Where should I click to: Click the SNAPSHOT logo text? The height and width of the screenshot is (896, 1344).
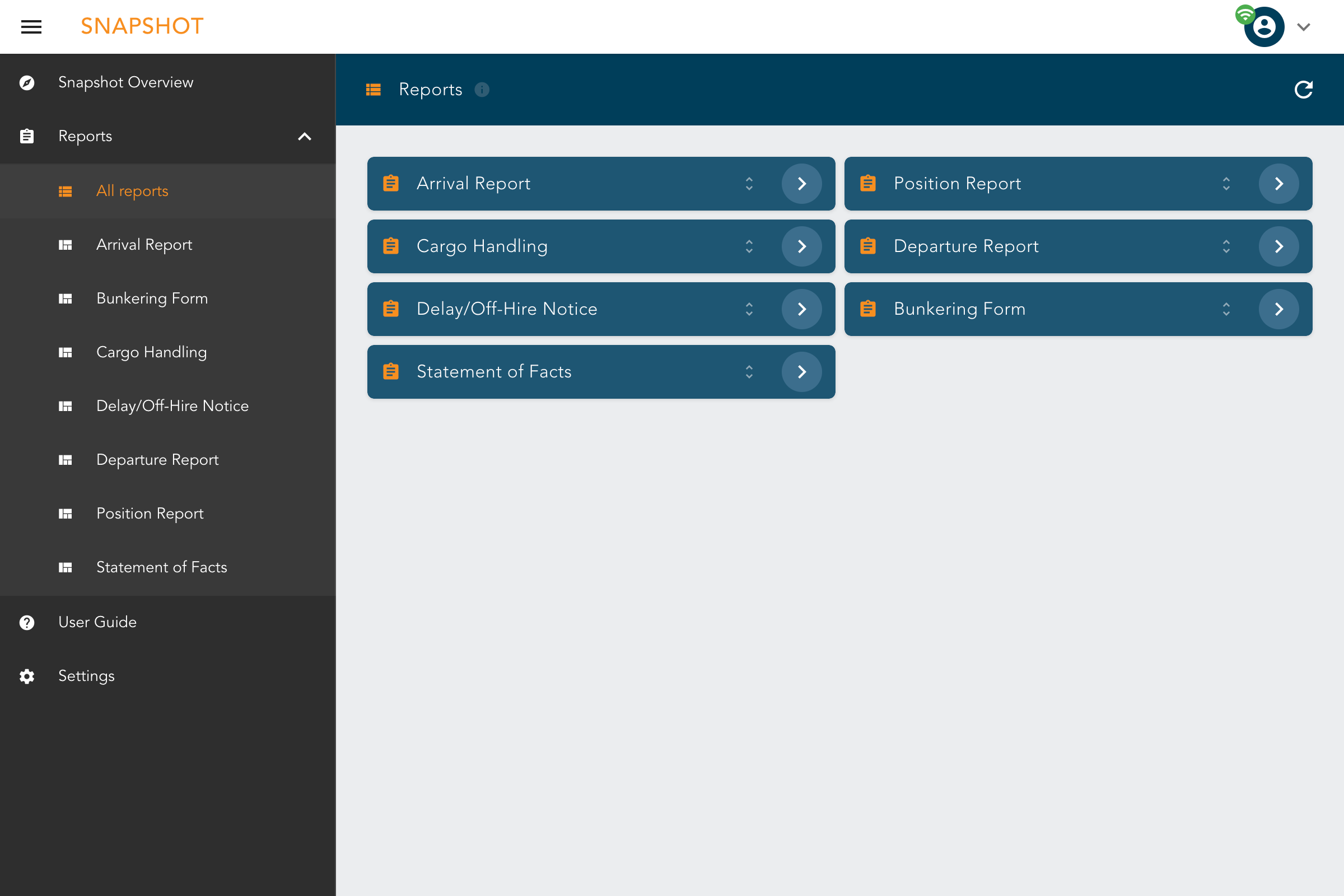click(x=142, y=26)
